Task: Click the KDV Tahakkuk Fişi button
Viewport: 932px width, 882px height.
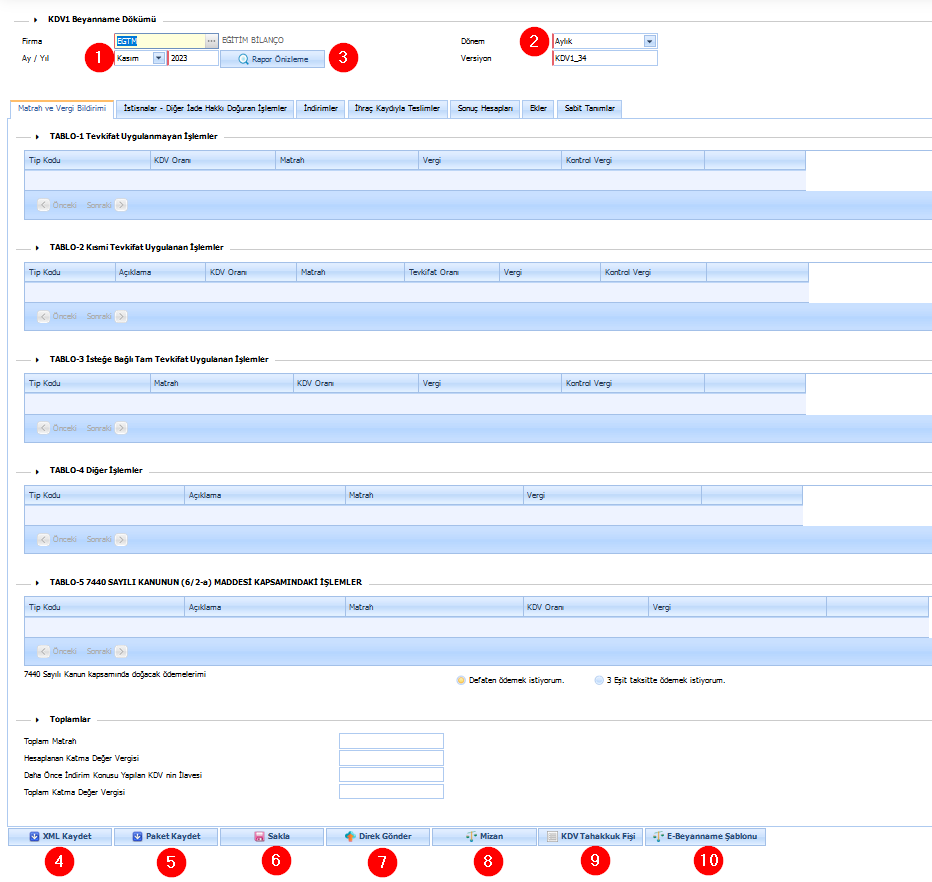Action: coord(590,836)
